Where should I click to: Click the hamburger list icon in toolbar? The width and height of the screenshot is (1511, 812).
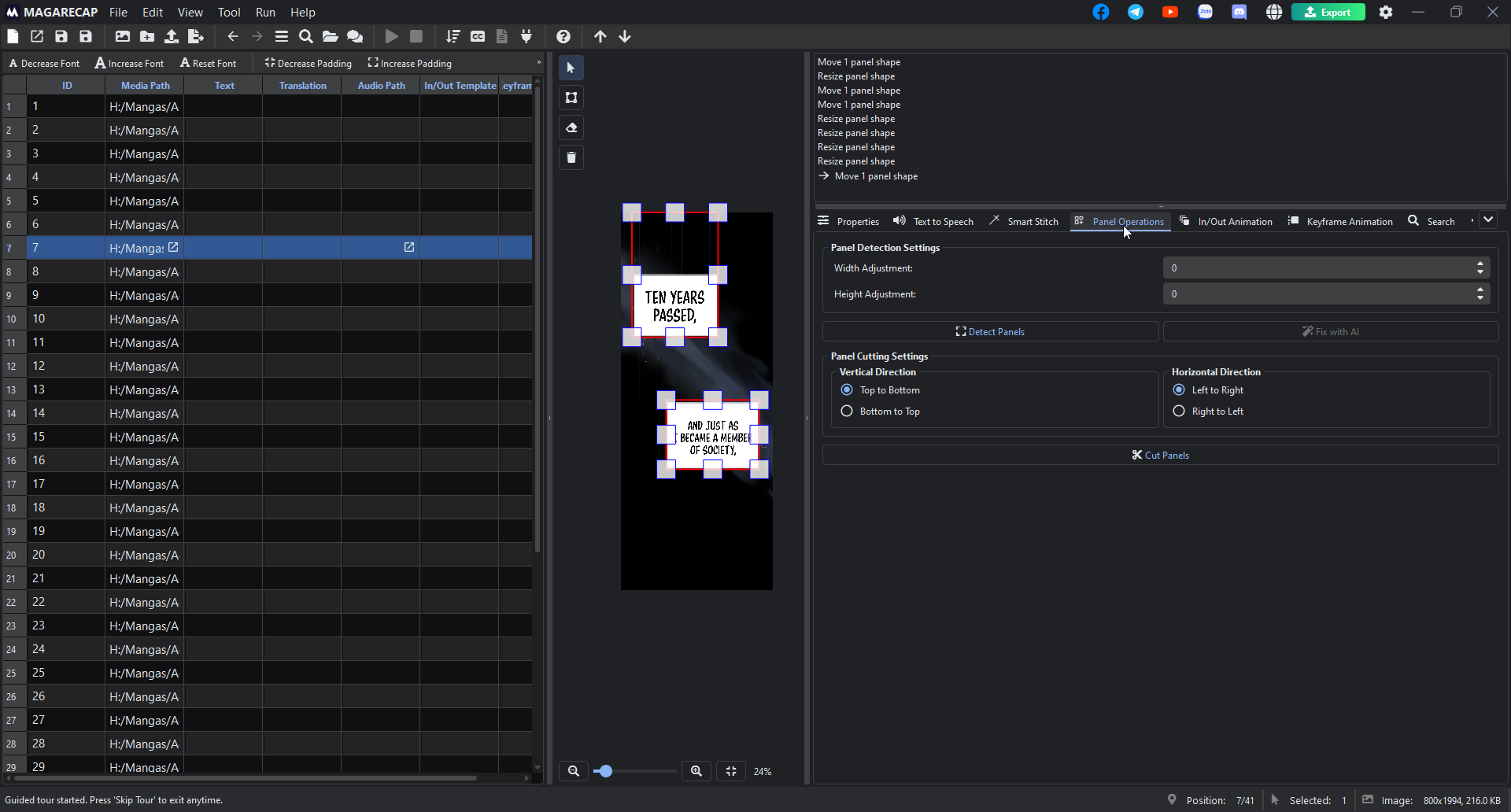(x=282, y=36)
